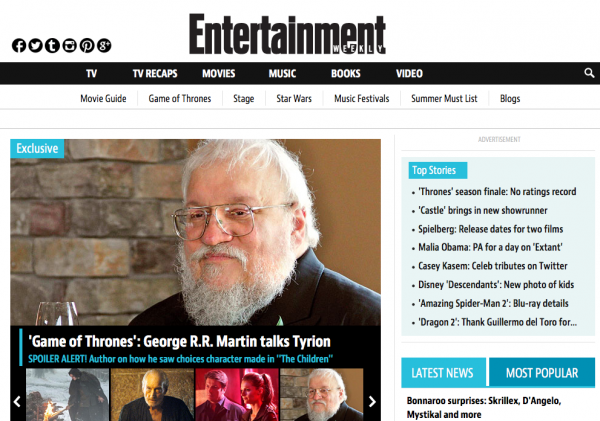
Task: Open the Blogs link
Action: [x=510, y=99]
